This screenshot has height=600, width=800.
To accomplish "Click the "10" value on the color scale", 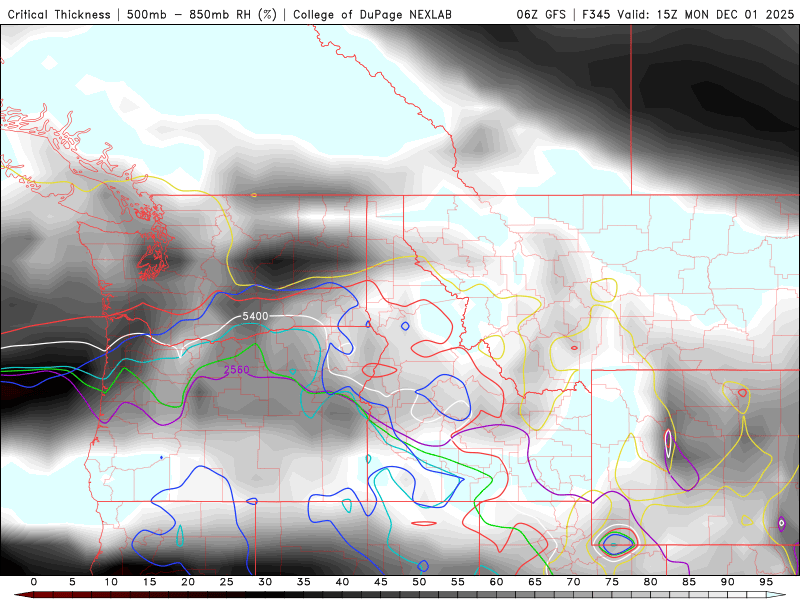I will [x=111, y=582].
